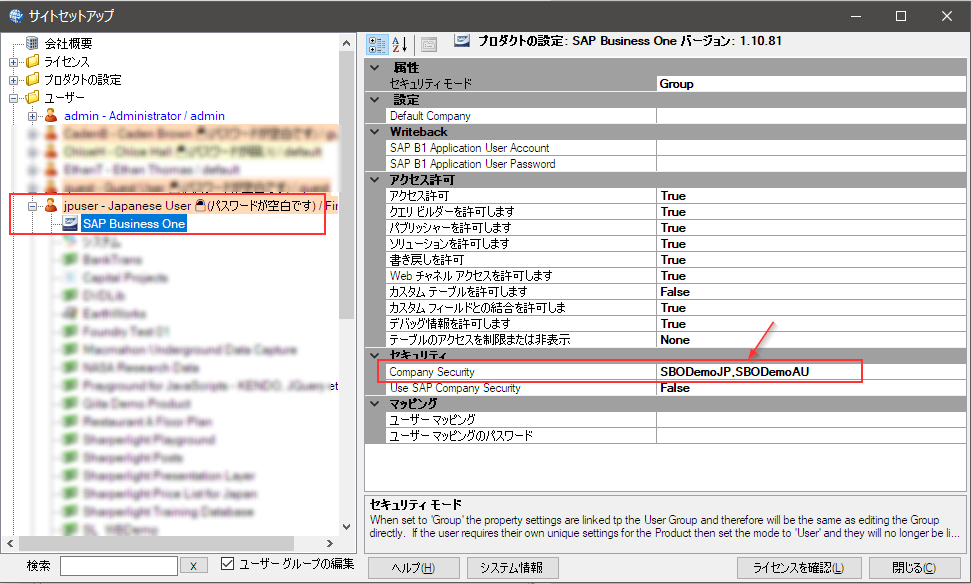This screenshot has width=971, height=584.
Task: Collapse the ユーザー tree node
Action: [x=13, y=98]
